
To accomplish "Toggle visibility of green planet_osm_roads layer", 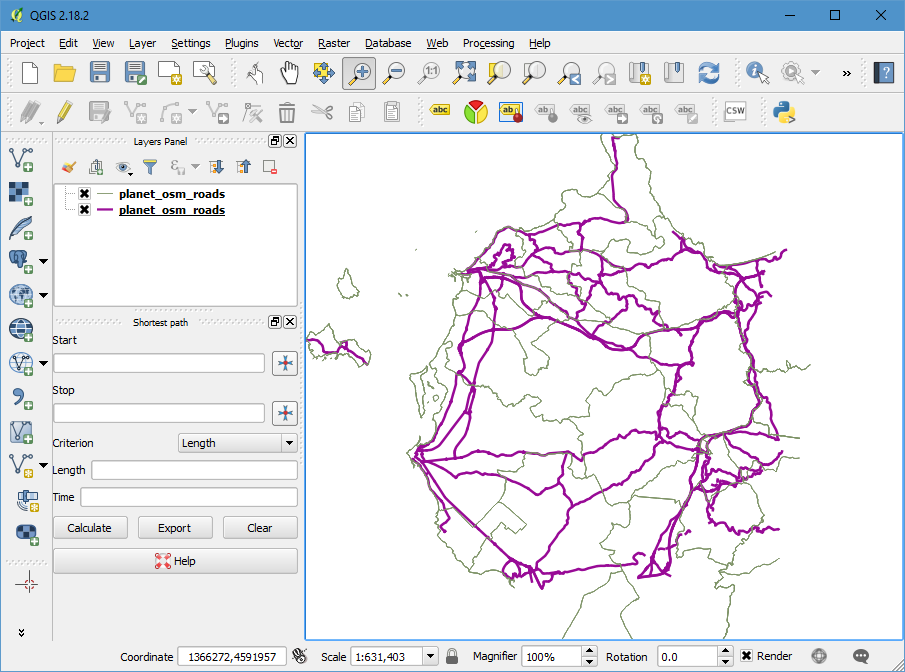I will tap(84, 193).
